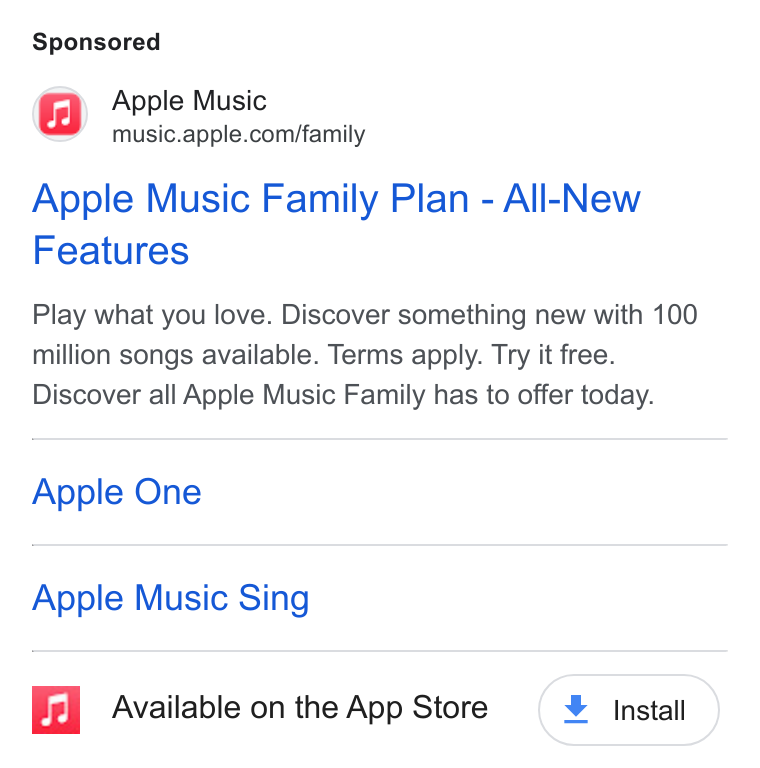The image size is (760, 768).
Task: Click the Sponsored label
Action: [96, 42]
